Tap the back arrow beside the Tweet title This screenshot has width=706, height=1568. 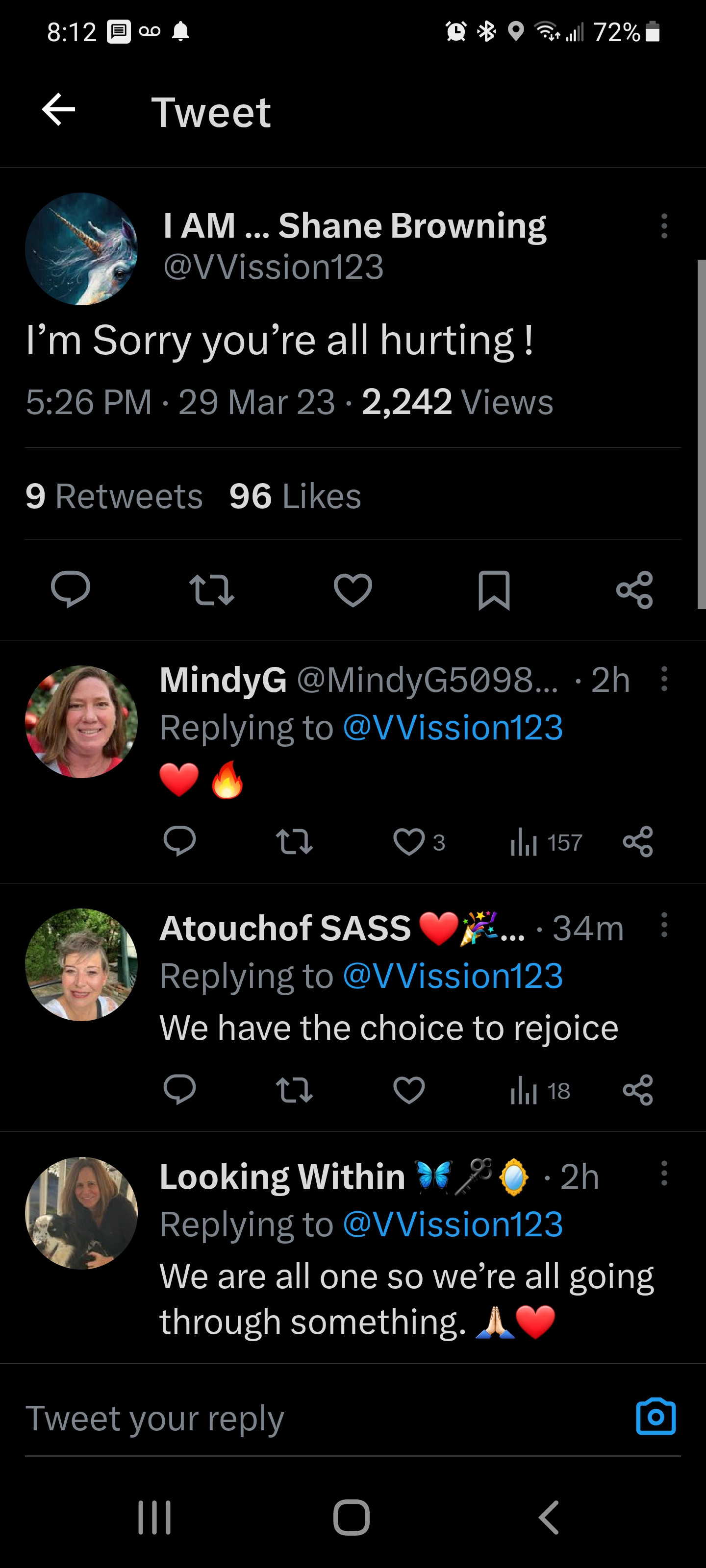pos(58,110)
